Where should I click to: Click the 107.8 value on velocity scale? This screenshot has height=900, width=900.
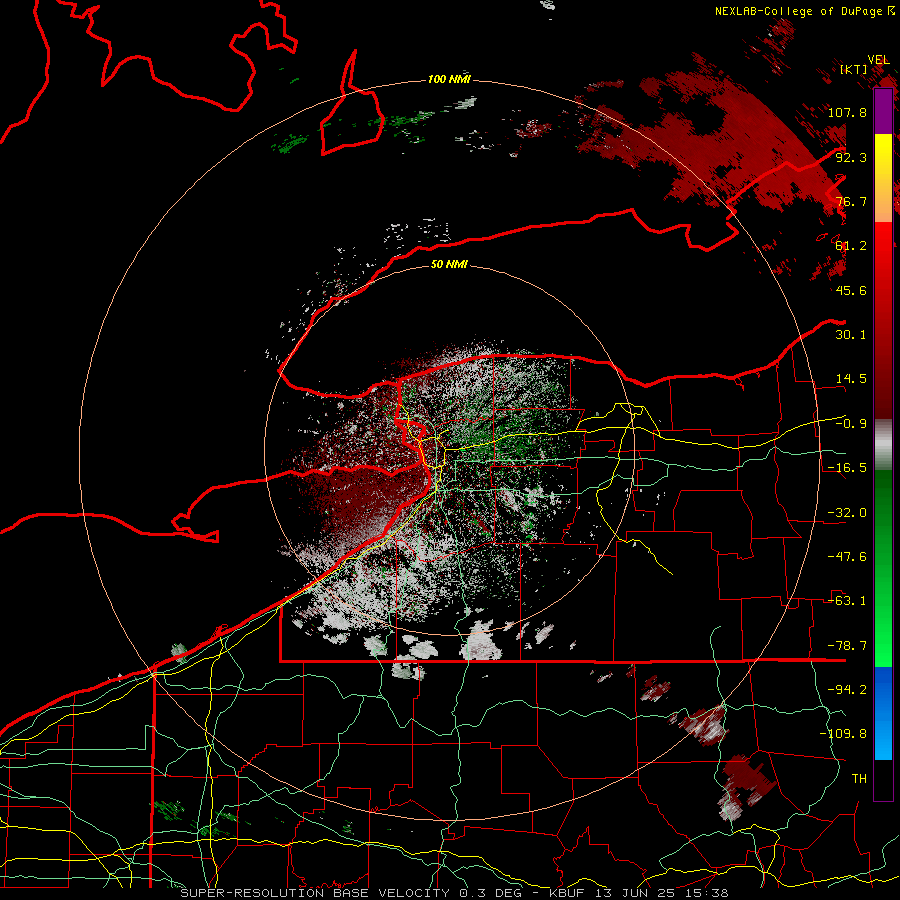[847, 112]
